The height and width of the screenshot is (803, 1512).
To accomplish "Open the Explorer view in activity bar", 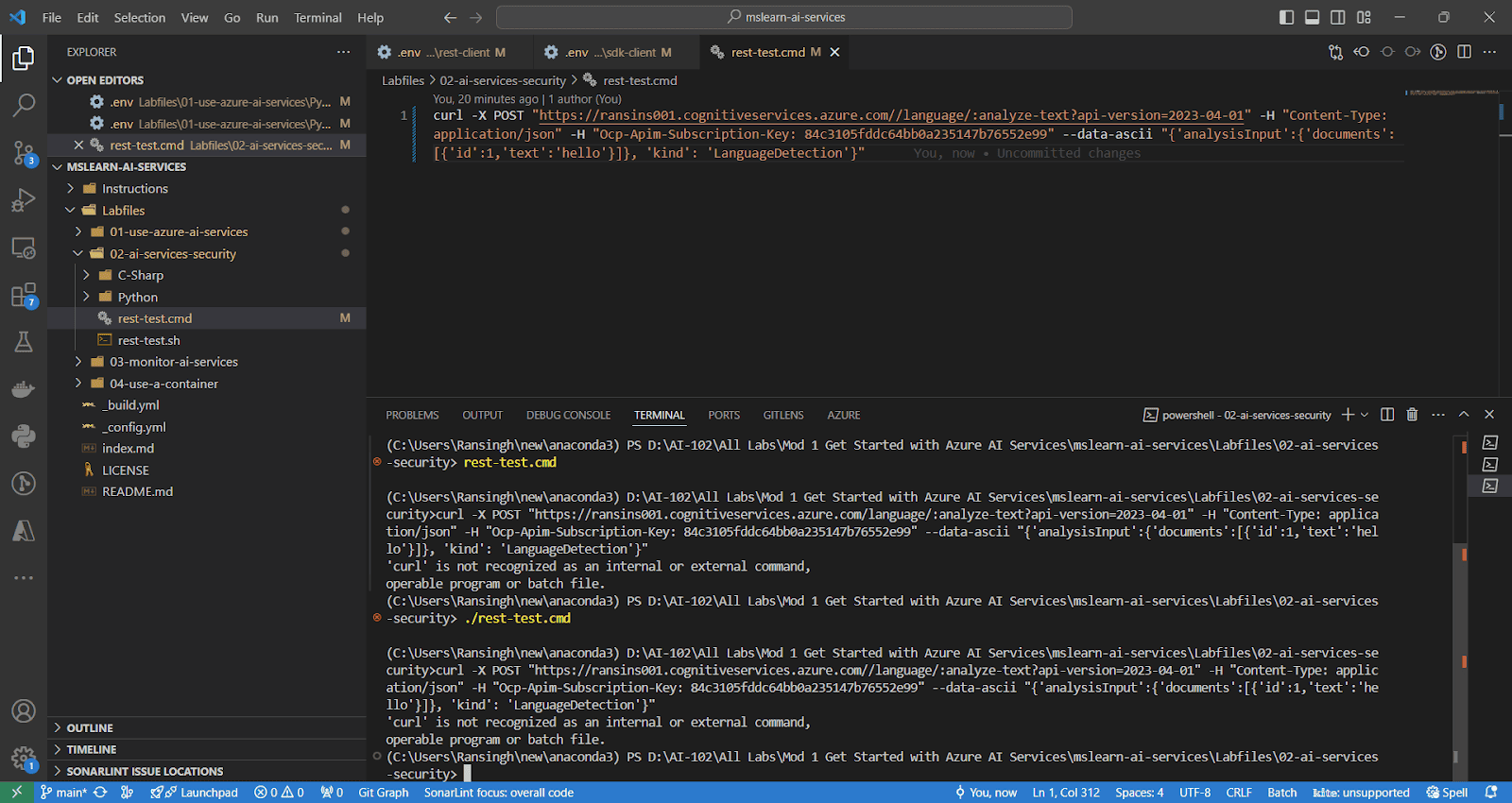I will click(24, 59).
